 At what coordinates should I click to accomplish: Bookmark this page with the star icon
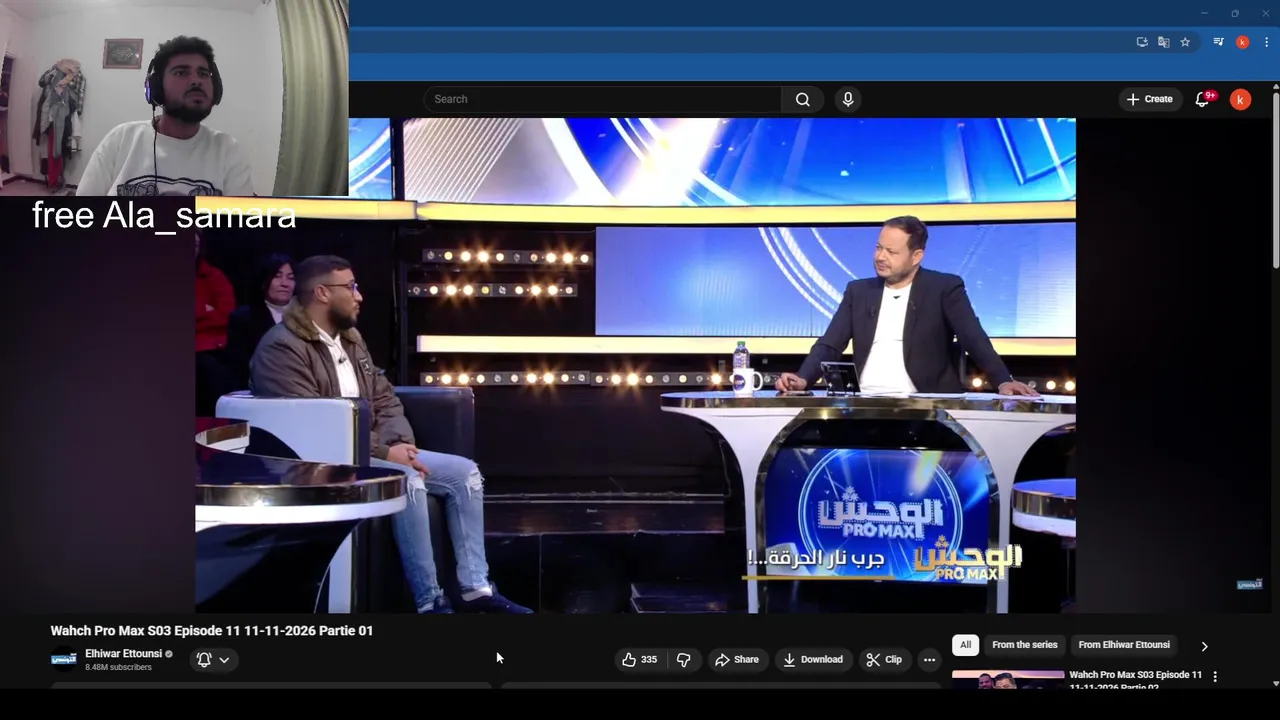(x=1185, y=42)
